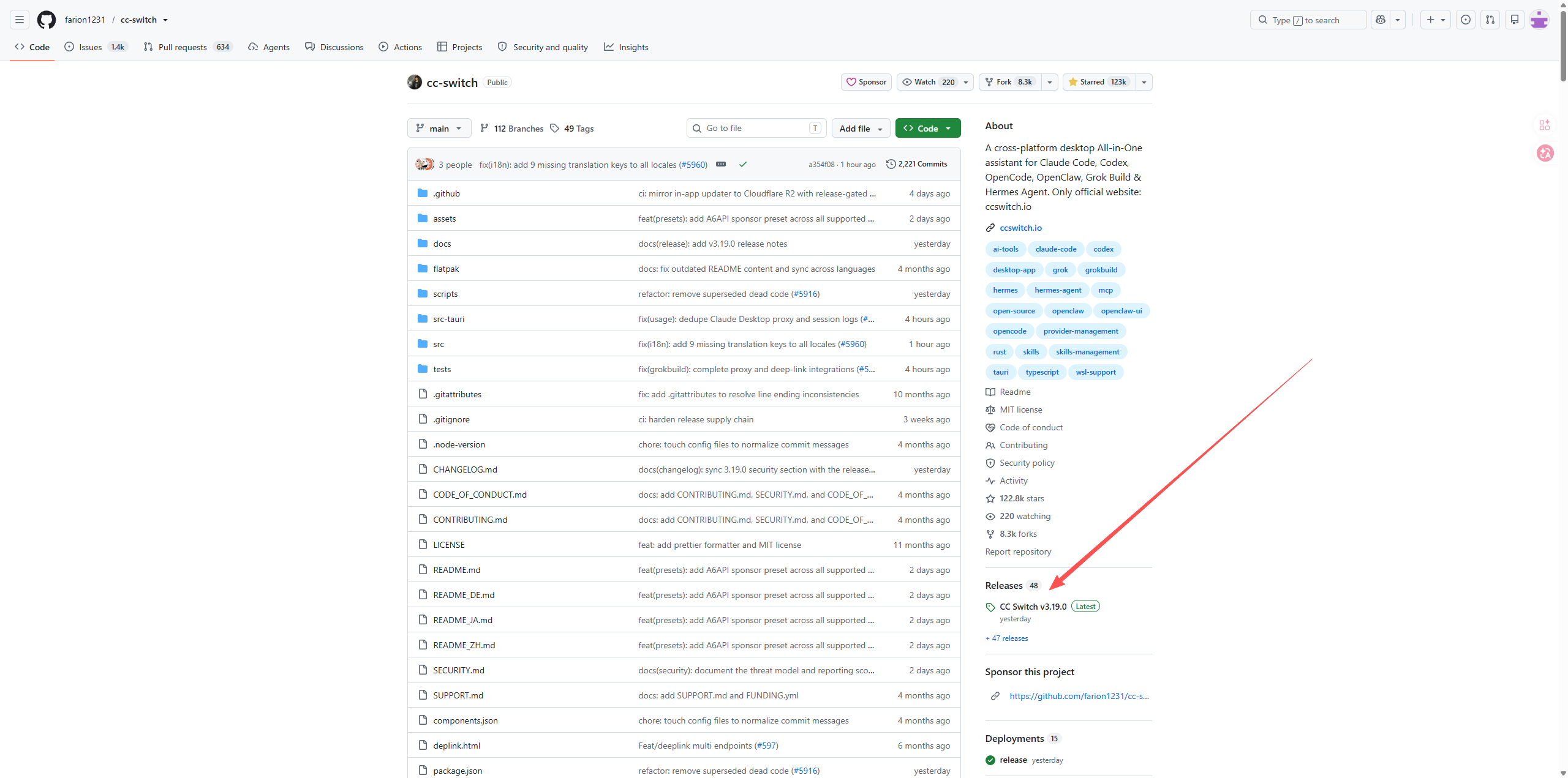Open 49 Tags list
The width and height of the screenshot is (1568, 778).
[x=571, y=128]
